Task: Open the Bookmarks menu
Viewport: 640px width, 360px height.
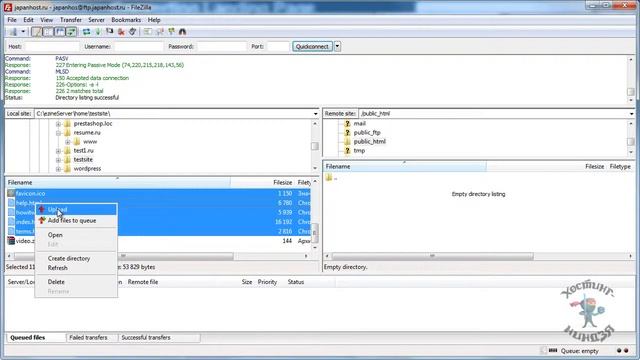Action: 126,20
